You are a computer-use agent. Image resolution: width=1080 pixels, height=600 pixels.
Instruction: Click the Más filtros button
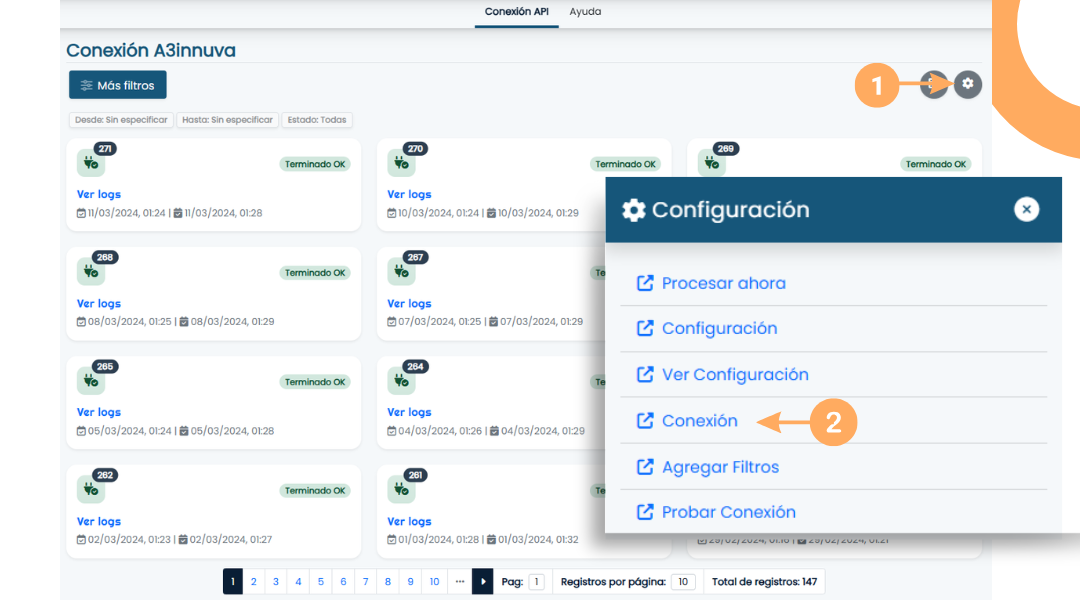pyautogui.click(x=118, y=85)
